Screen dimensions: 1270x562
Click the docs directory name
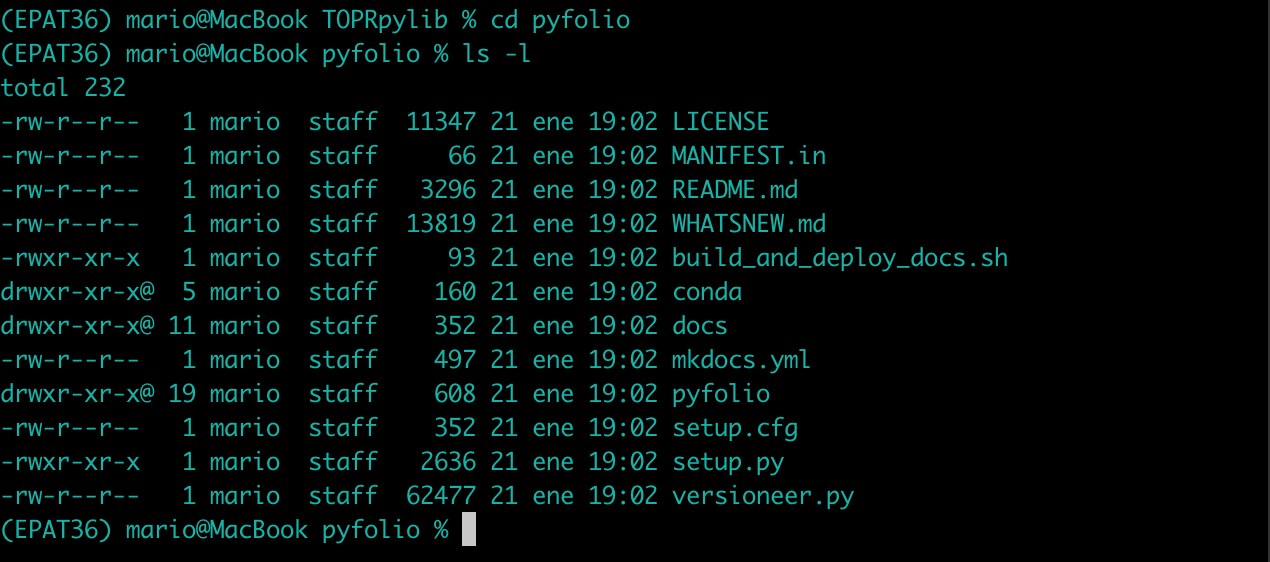(x=699, y=326)
